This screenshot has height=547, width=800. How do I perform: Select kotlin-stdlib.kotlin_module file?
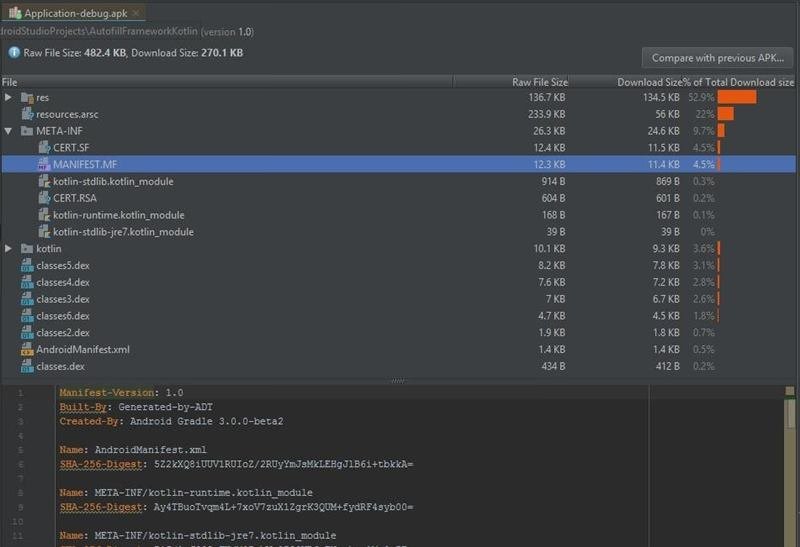click(x=113, y=182)
